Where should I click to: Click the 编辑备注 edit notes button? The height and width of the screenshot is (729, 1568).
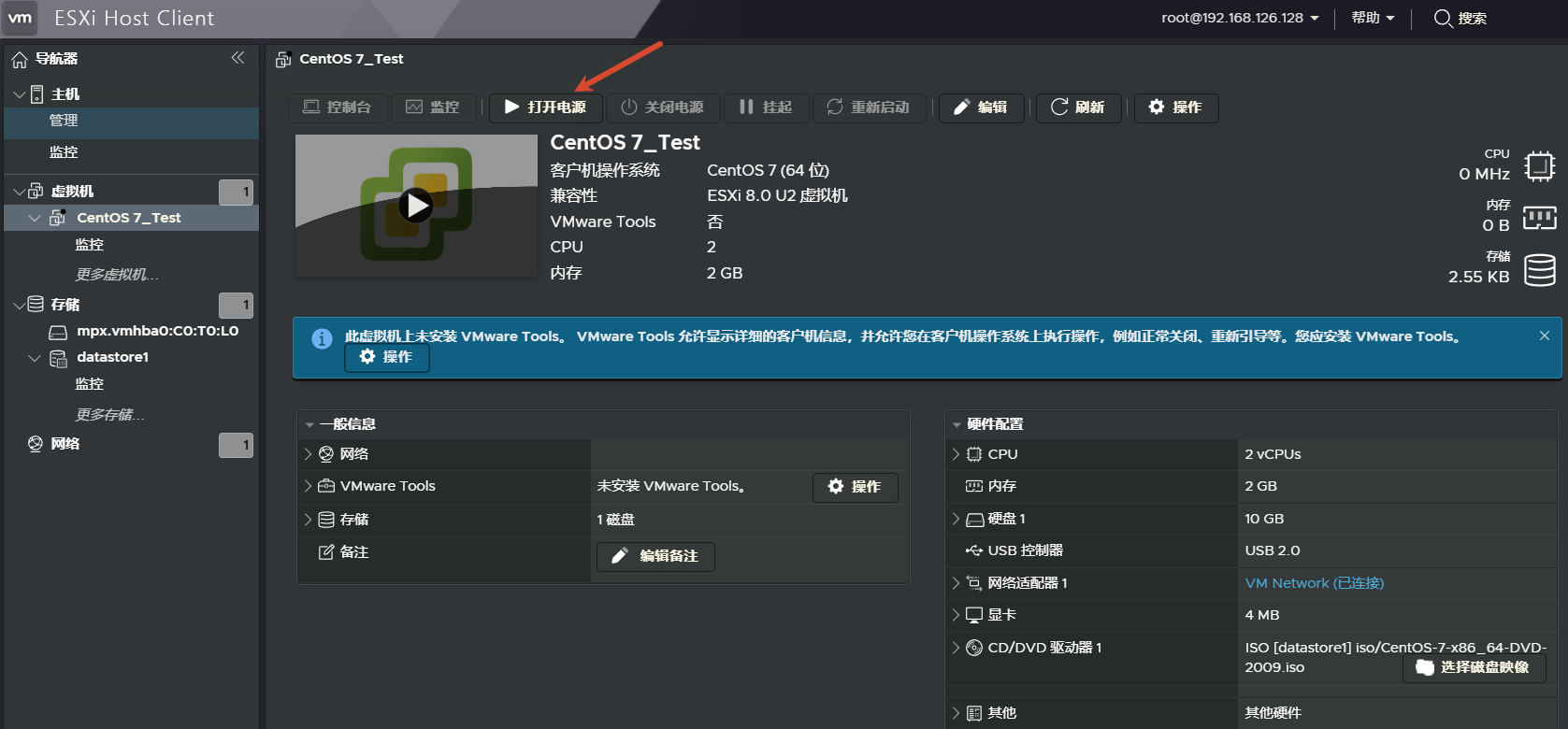coord(655,556)
